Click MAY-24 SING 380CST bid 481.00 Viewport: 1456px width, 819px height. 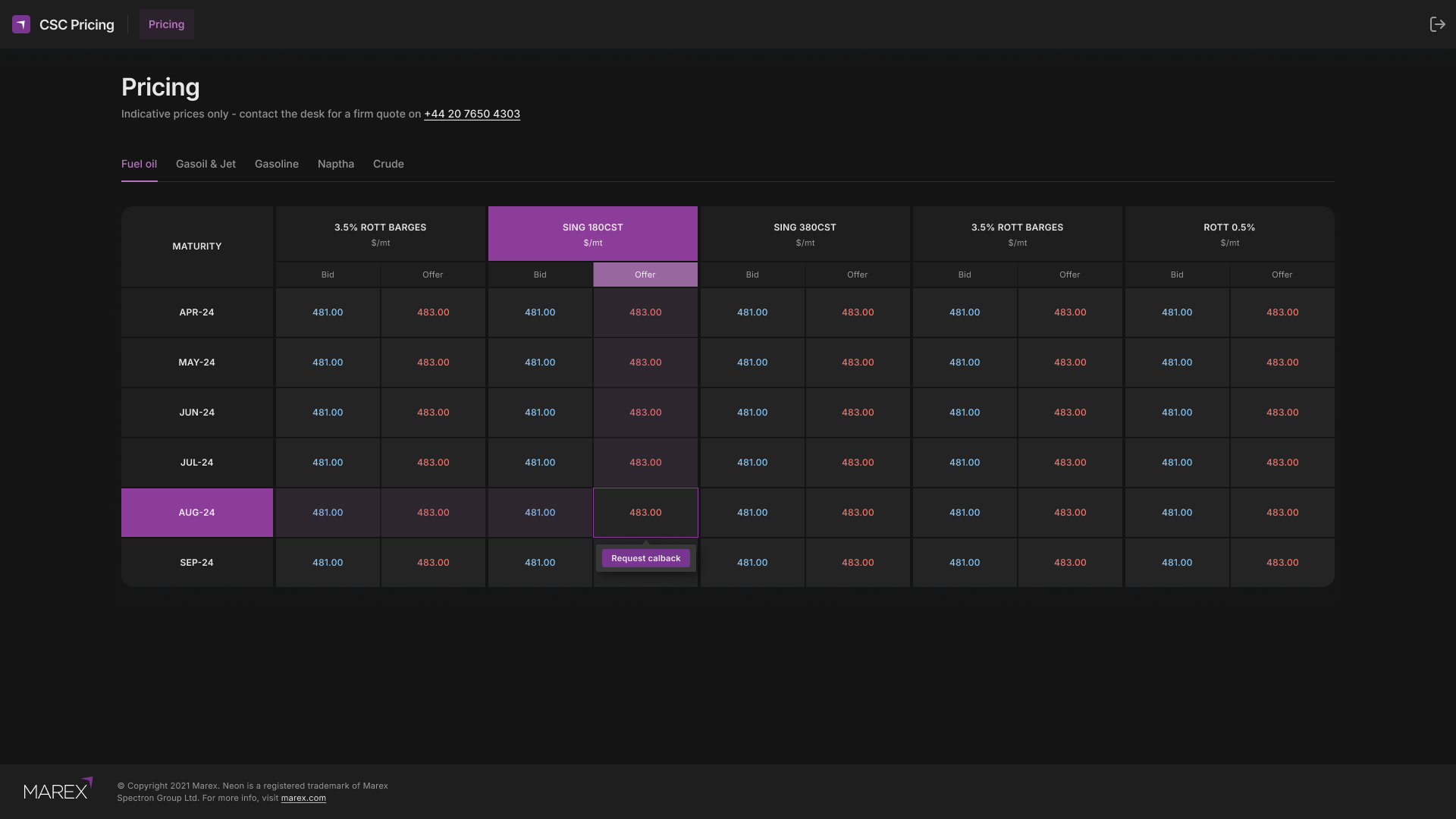click(752, 362)
